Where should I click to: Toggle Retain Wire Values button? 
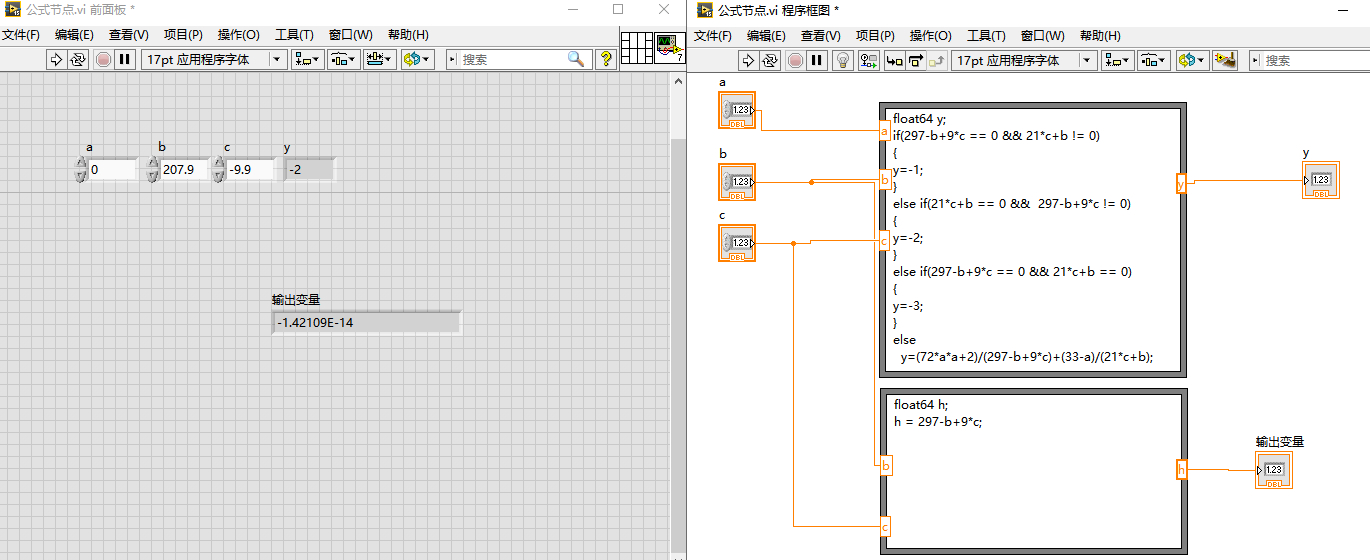pos(869,61)
